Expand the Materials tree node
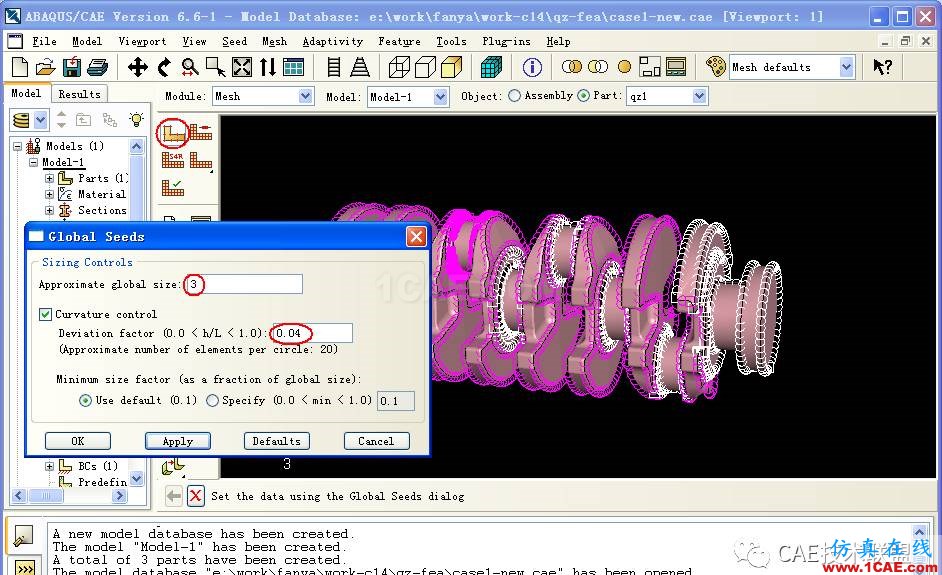The width and height of the screenshot is (942, 575). [x=49, y=194]
